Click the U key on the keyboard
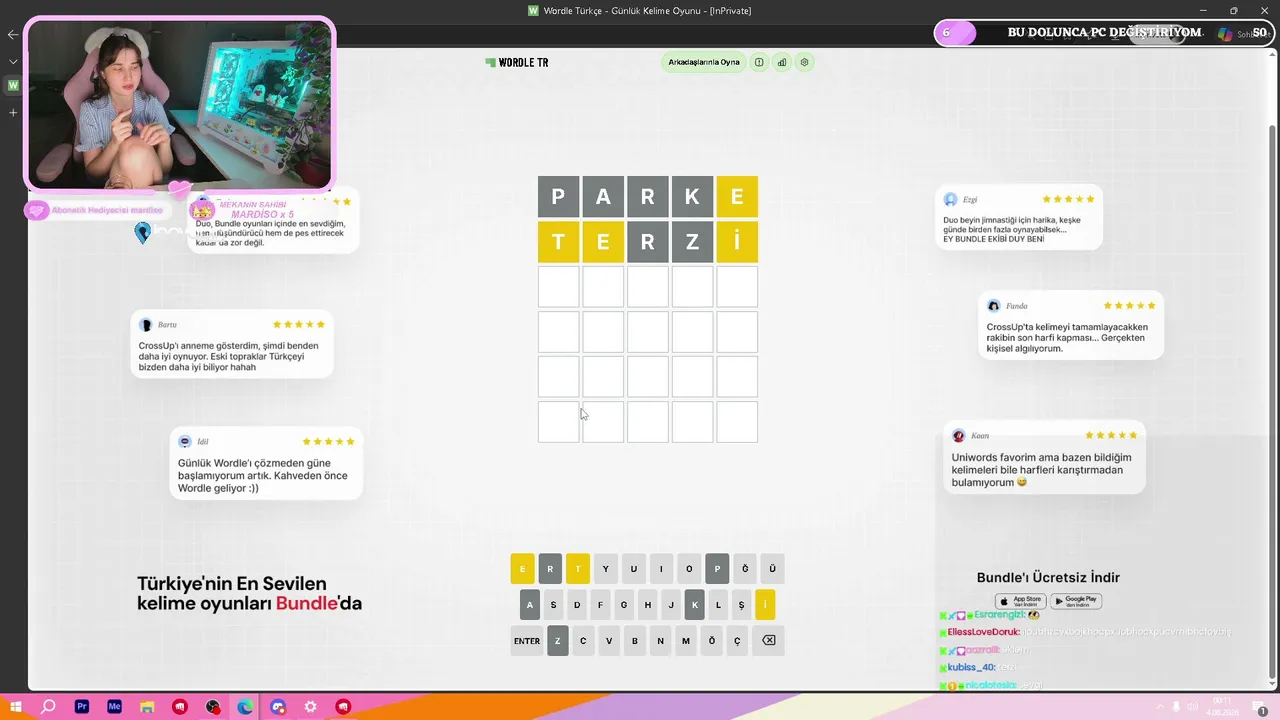This screenshot has width=1280, height=720. point(633,569)
